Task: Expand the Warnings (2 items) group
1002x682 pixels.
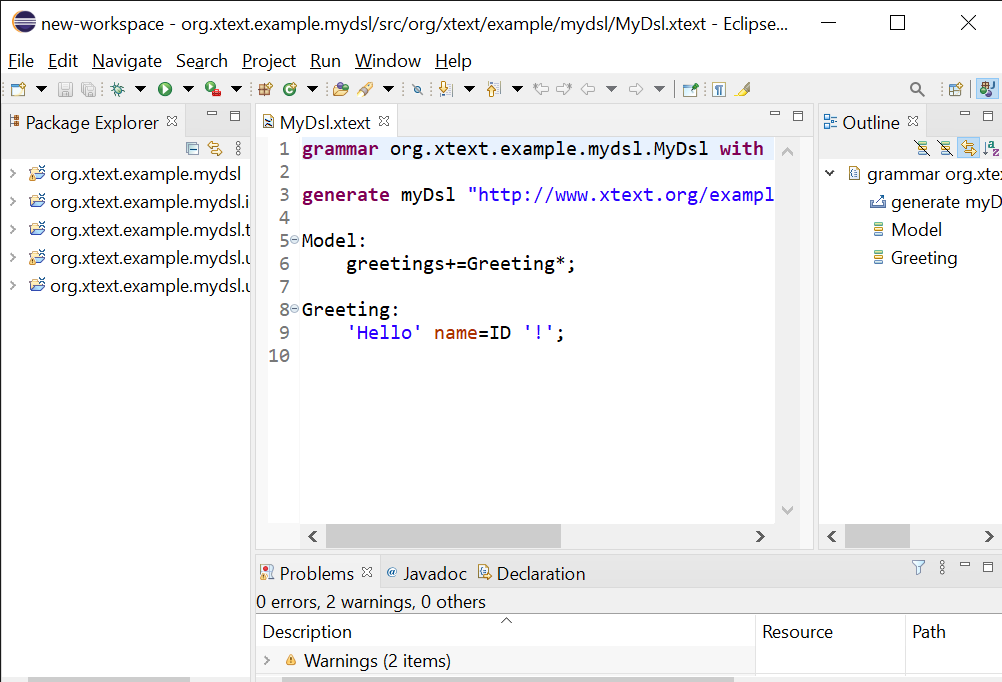Action: pyautogui.click(x=267, y=660)
